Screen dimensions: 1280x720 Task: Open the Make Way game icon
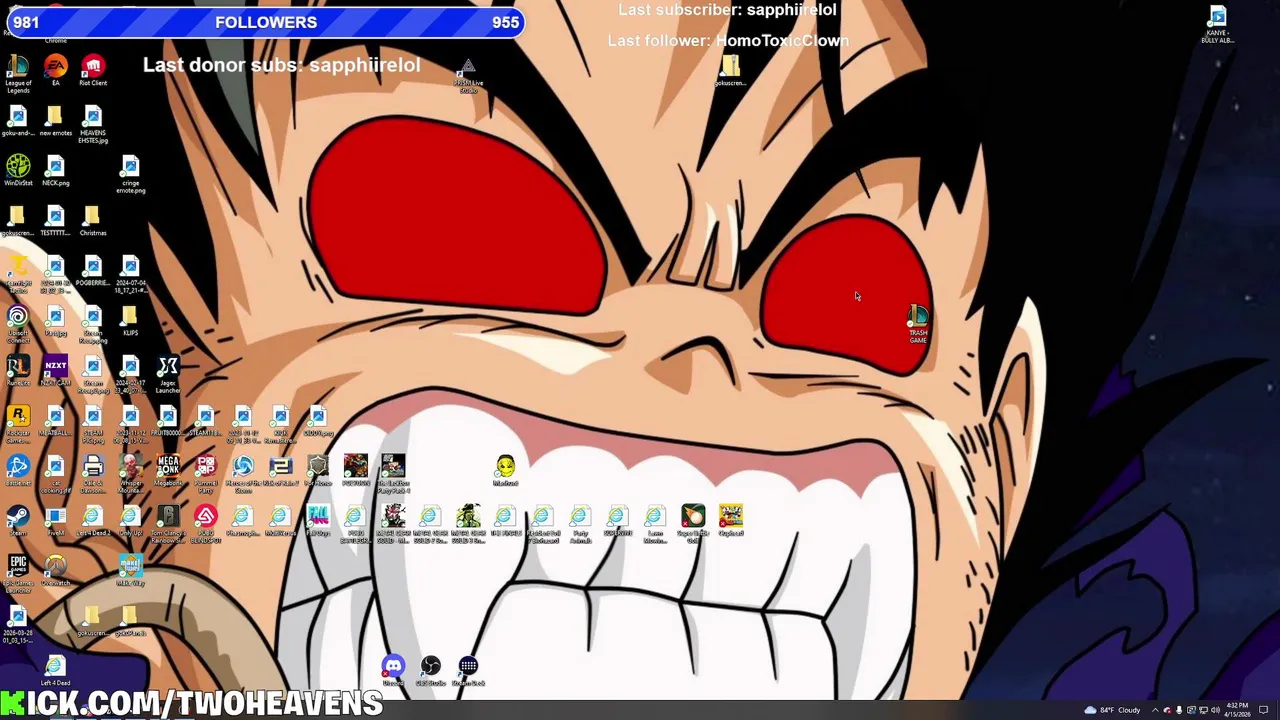point(130,570)
